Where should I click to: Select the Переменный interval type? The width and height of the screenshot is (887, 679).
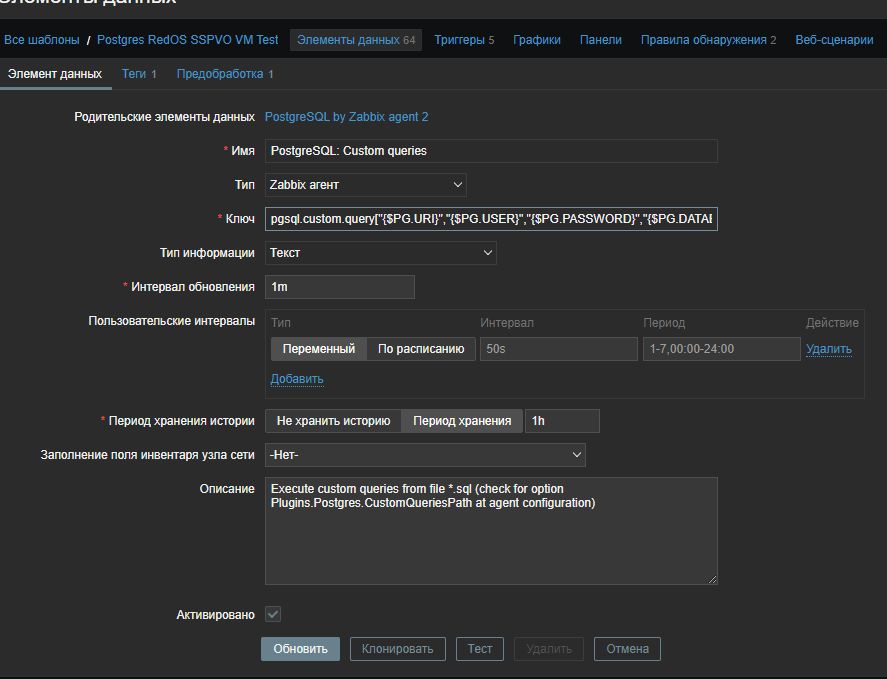tap(318, 349)
